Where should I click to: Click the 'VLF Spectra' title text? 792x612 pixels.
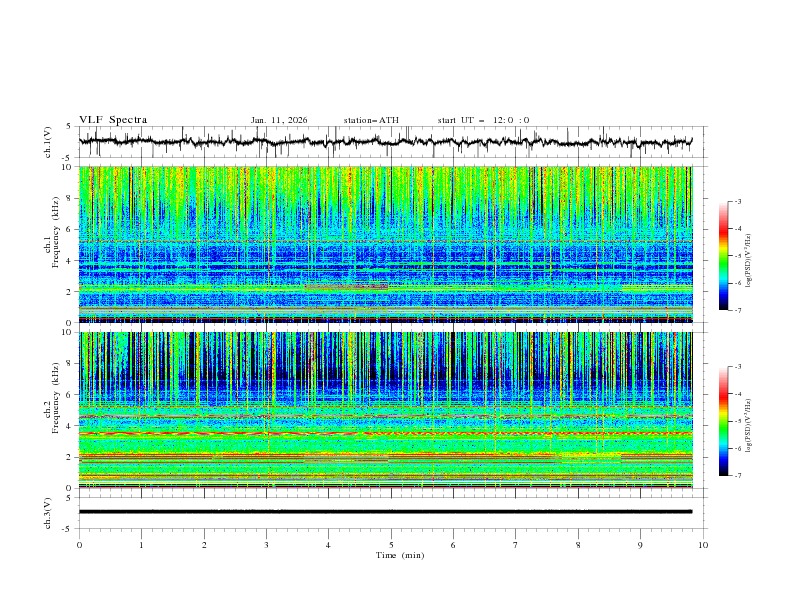click(x=113, y=120)
